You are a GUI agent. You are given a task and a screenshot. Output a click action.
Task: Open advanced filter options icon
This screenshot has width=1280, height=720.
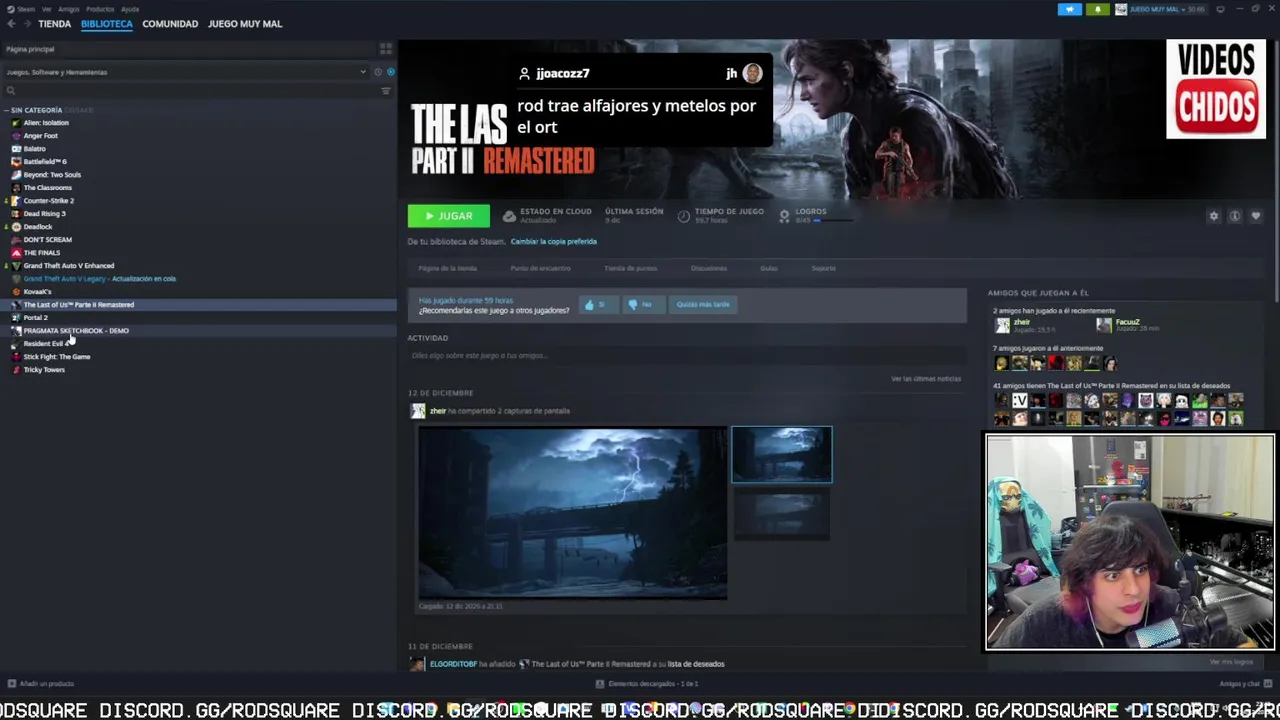(x=385, y=91)
